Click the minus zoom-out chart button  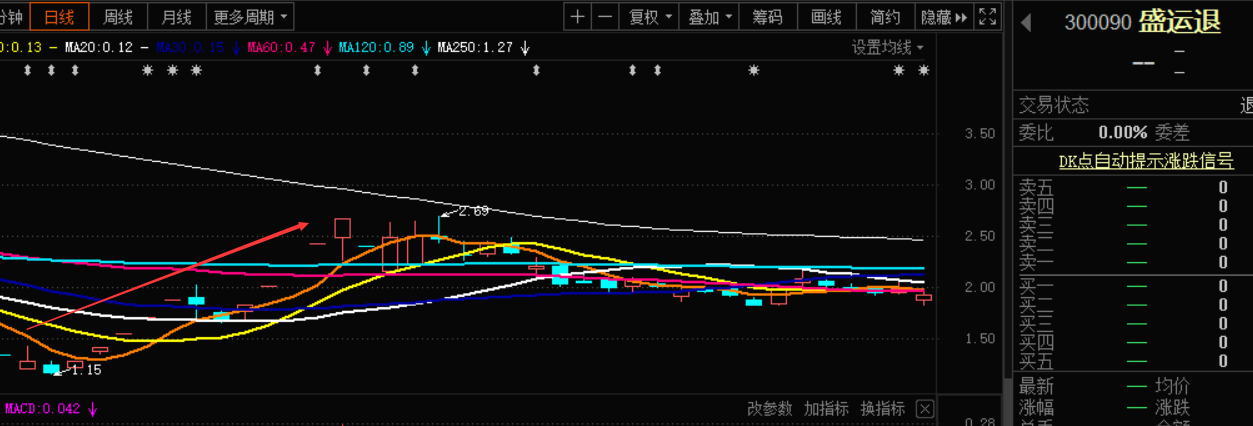coord(605,17)
